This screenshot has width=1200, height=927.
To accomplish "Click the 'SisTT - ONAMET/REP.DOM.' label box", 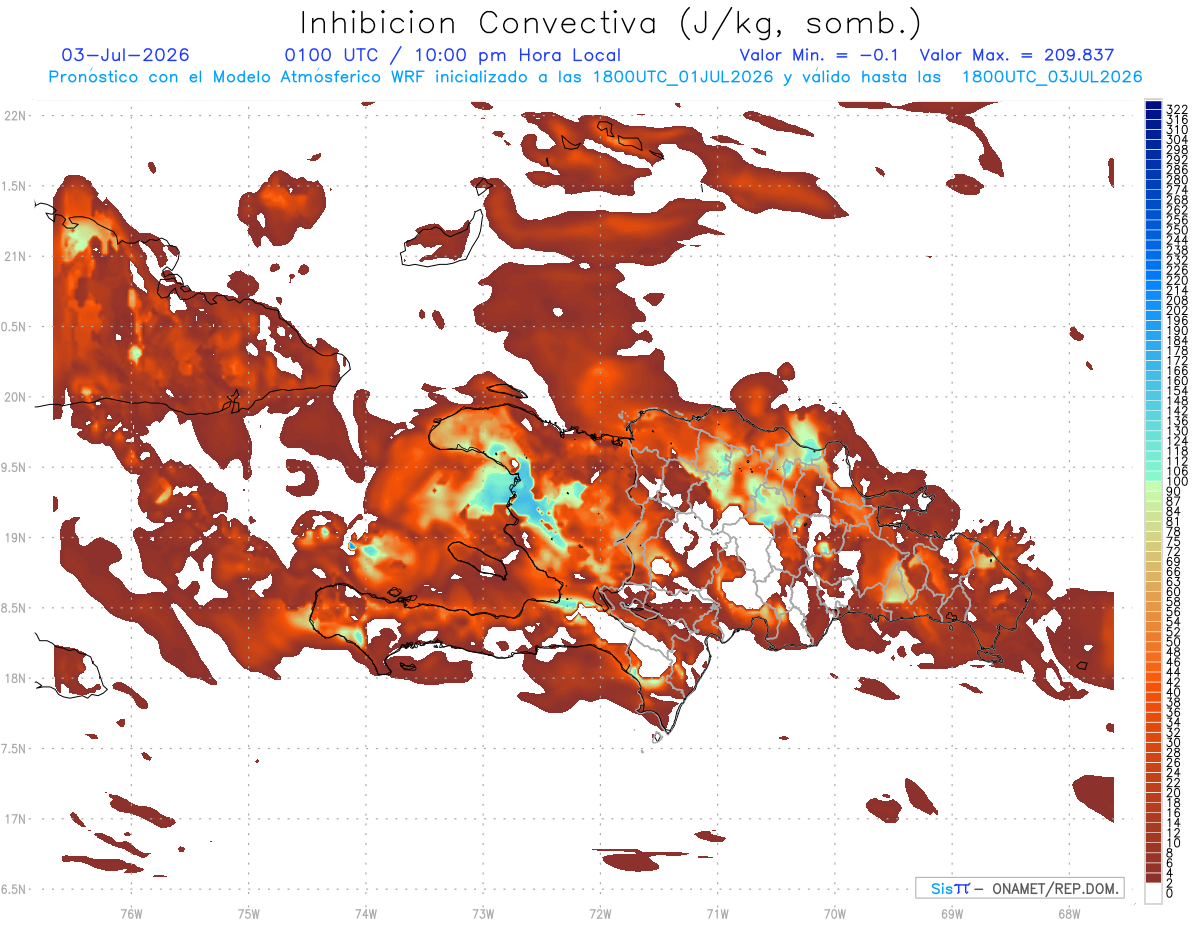I will point(1019,888).
